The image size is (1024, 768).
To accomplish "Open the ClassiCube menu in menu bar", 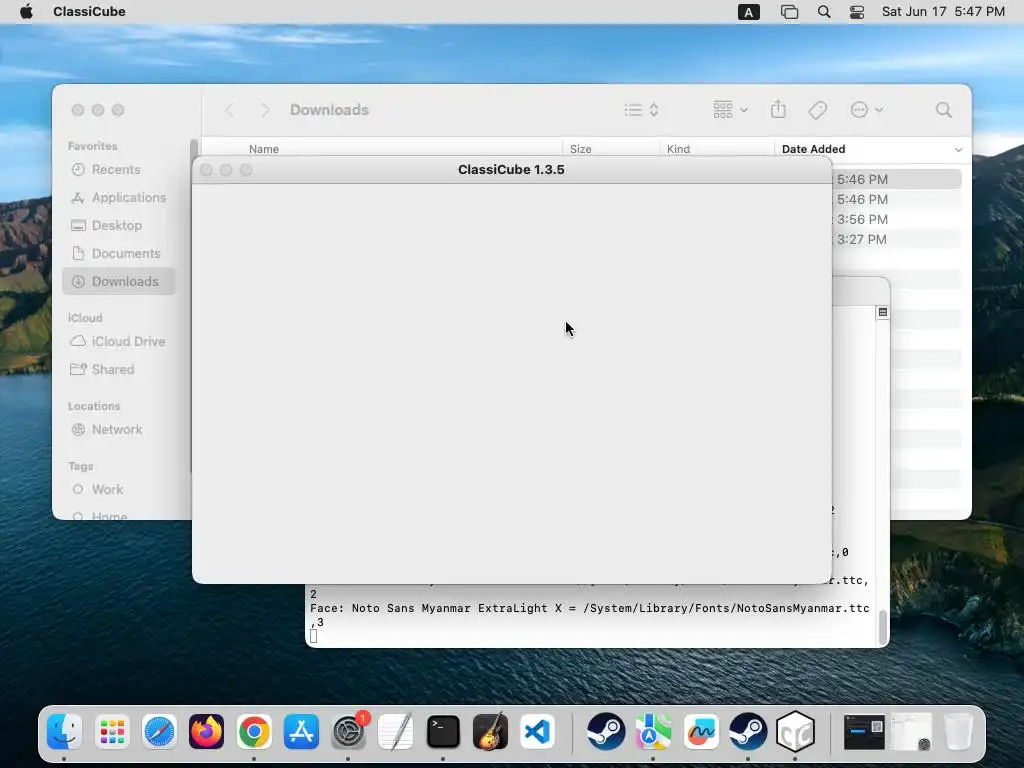I will click(x=89, y=12).
